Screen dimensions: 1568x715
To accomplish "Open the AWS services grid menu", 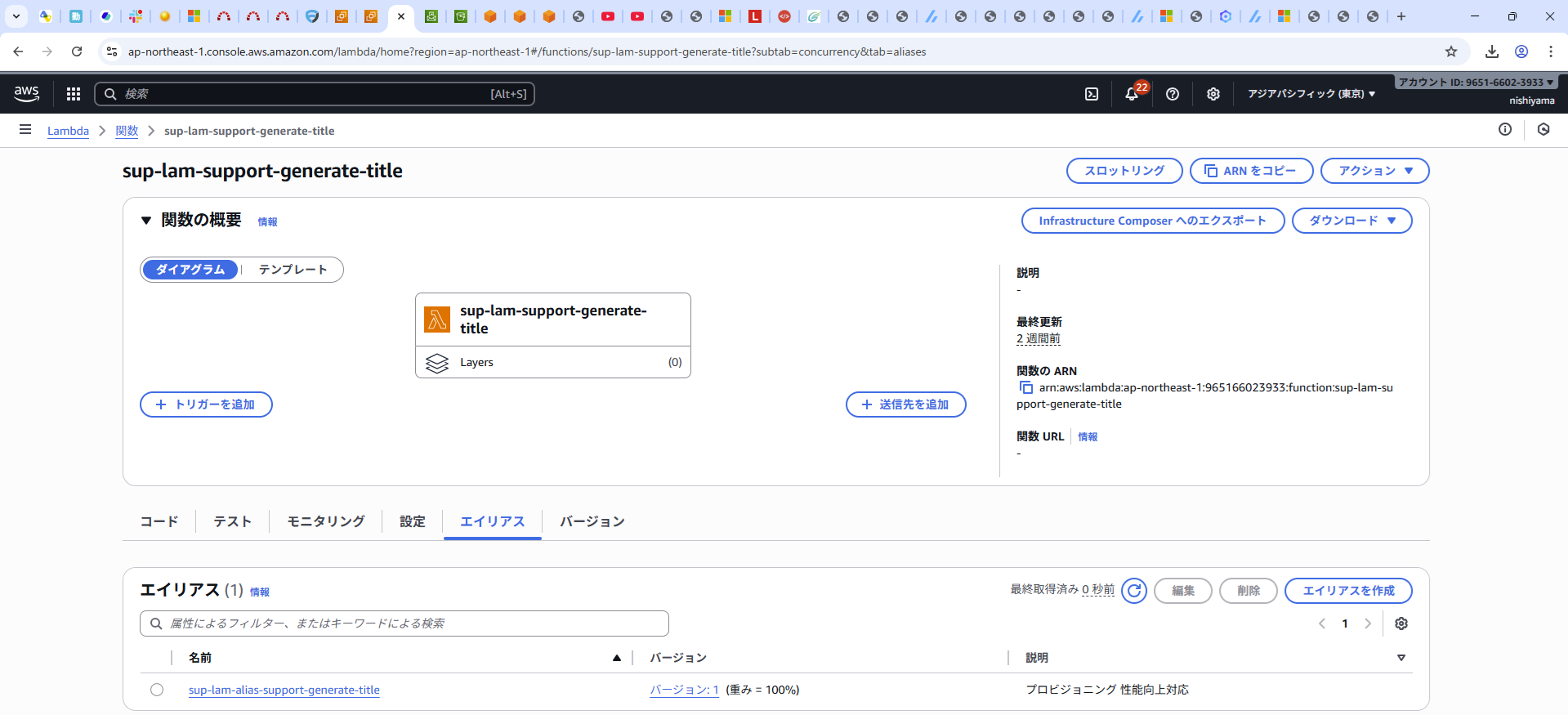I will 74,94.
